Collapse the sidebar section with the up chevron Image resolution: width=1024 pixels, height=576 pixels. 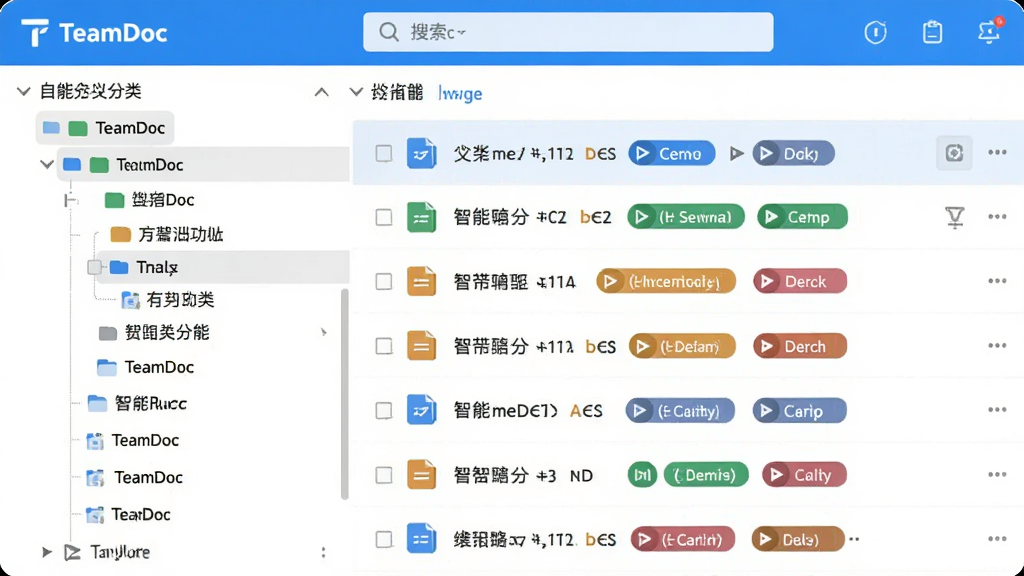(321, 92)
